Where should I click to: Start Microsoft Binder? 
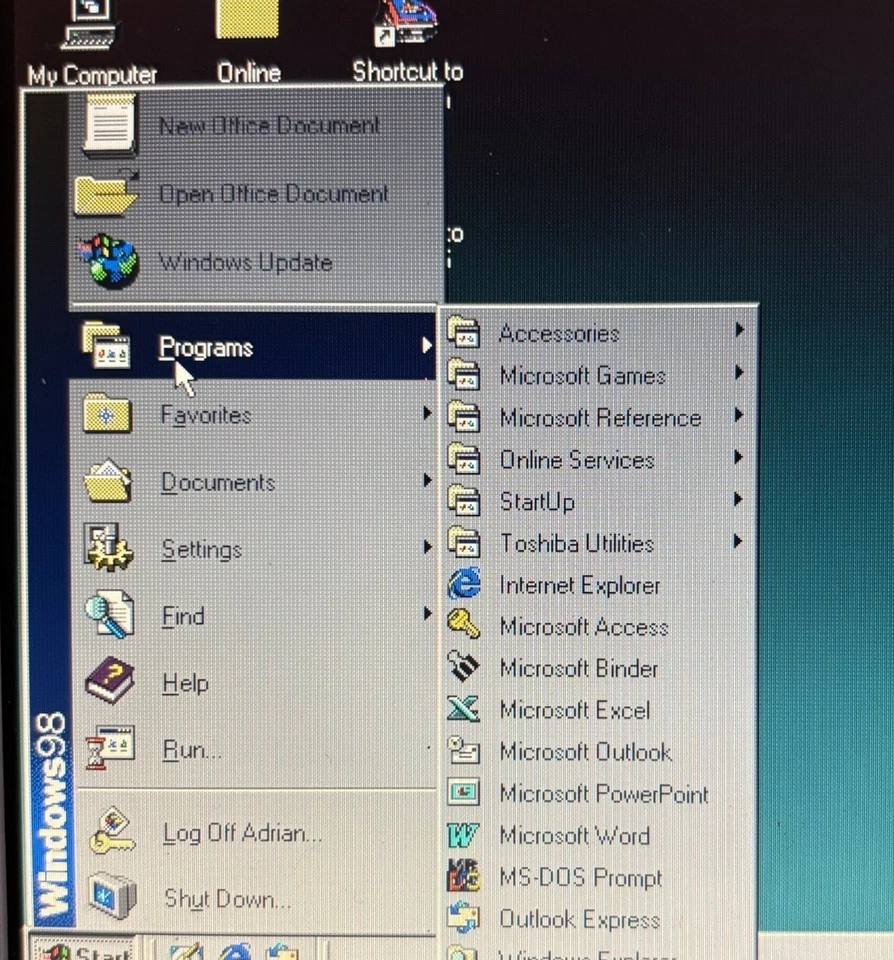[578, 668]
